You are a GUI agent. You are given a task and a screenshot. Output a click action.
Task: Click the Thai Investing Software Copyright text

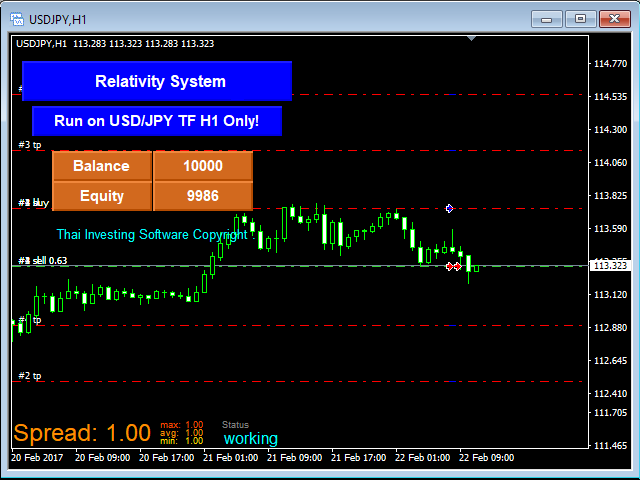tap(151, 235)
